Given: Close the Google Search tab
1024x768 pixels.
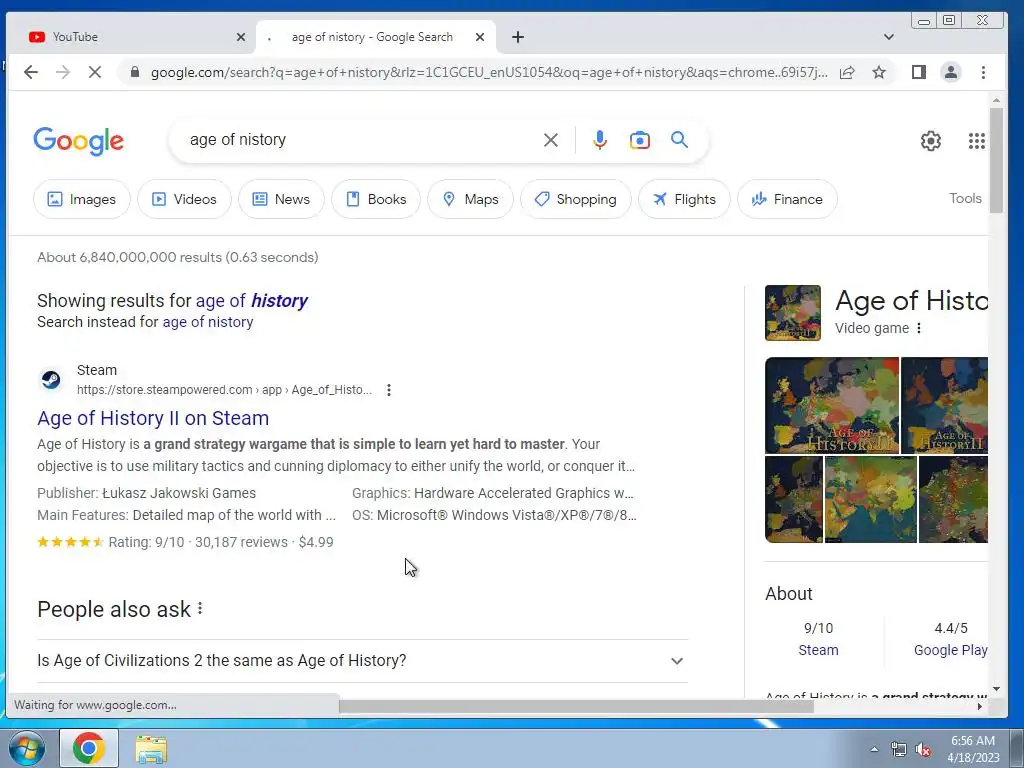Looking at the screenshot, I should pyautogui.click(x=480, y=37).
